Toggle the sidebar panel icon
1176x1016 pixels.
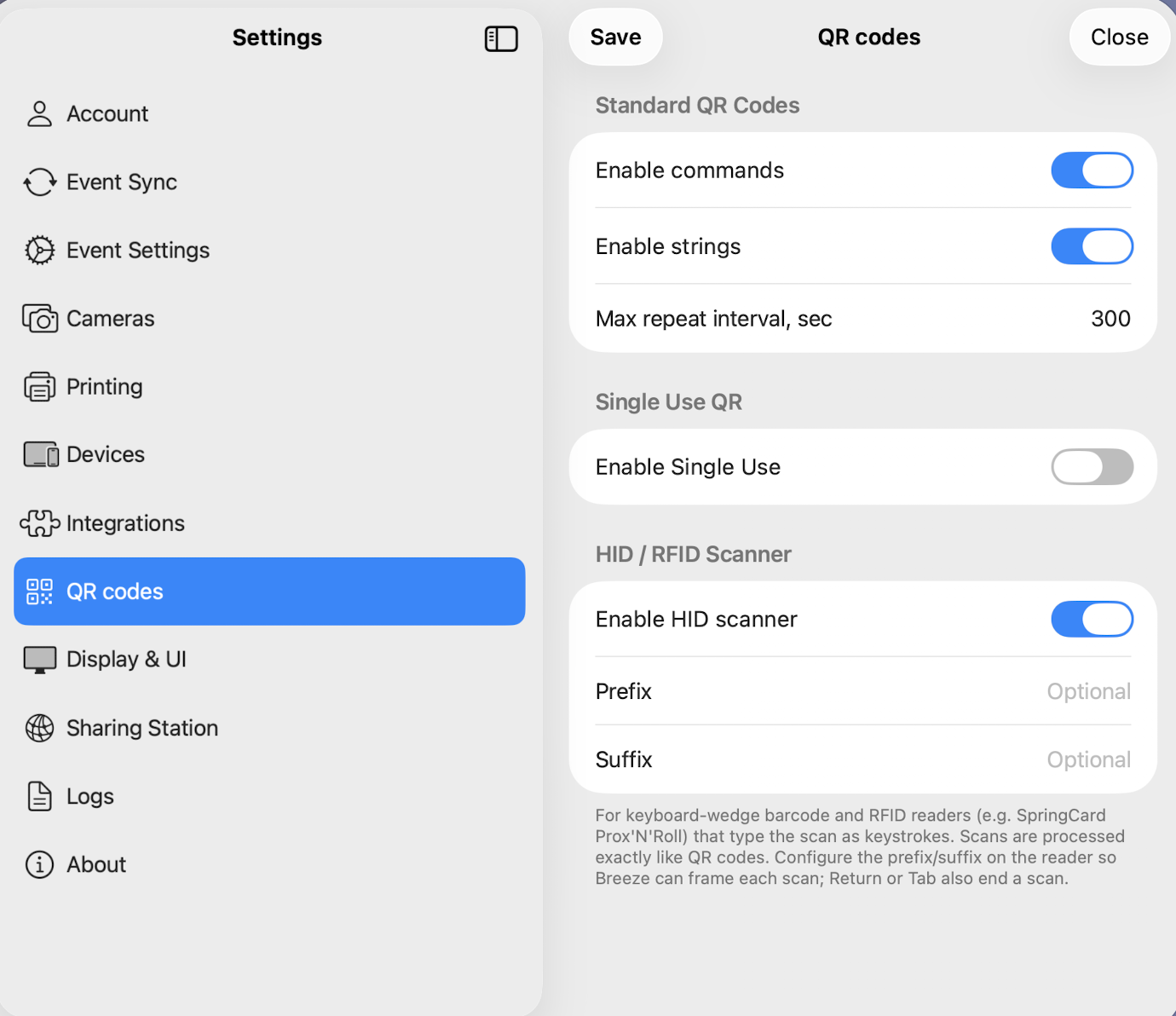(501, 38)
